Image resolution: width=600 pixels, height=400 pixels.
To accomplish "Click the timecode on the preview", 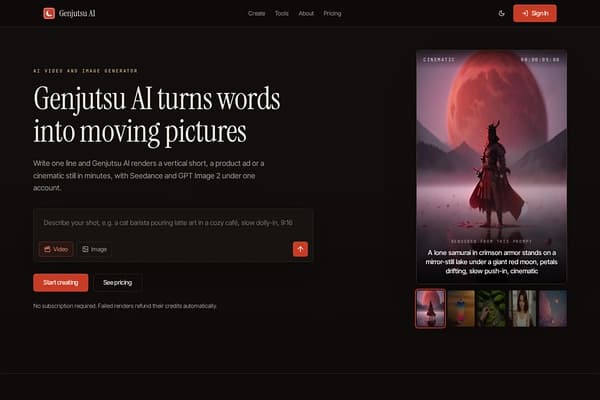I will [x=540, y=60].
